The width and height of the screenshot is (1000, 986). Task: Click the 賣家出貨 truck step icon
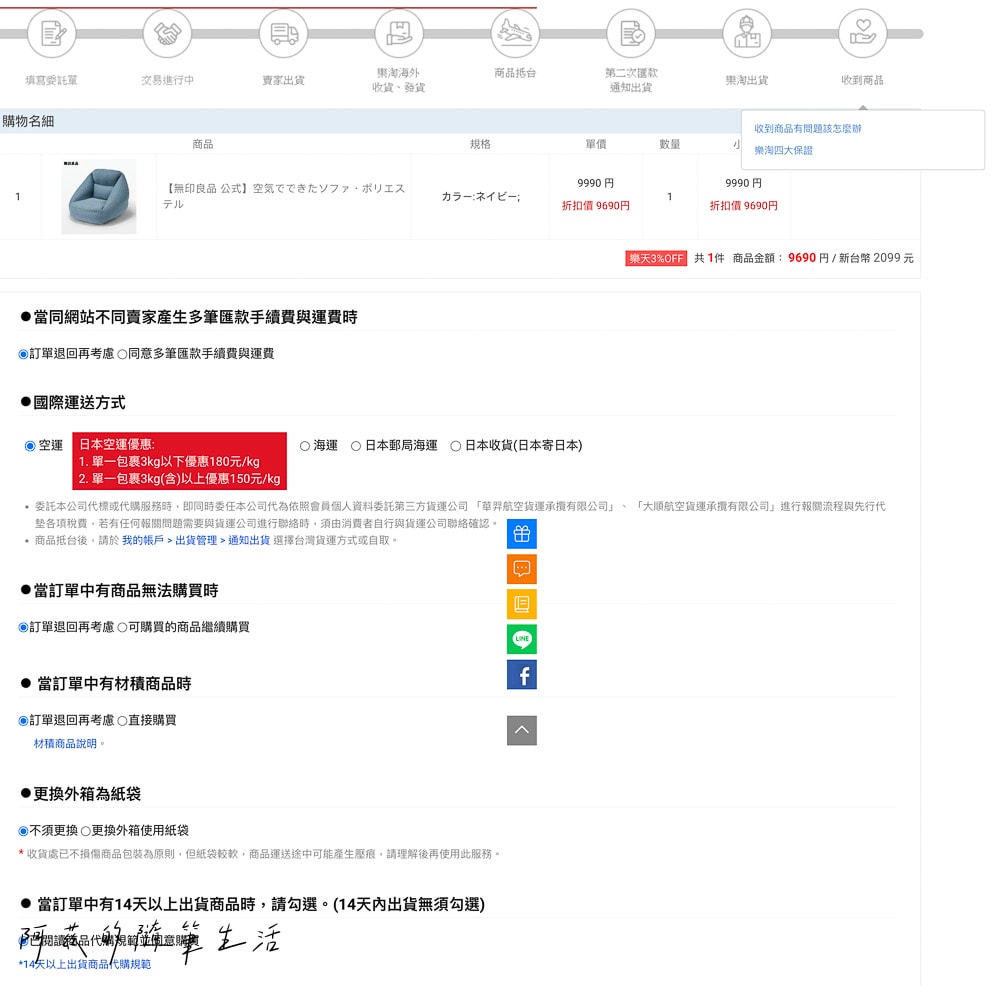[283, 34]
